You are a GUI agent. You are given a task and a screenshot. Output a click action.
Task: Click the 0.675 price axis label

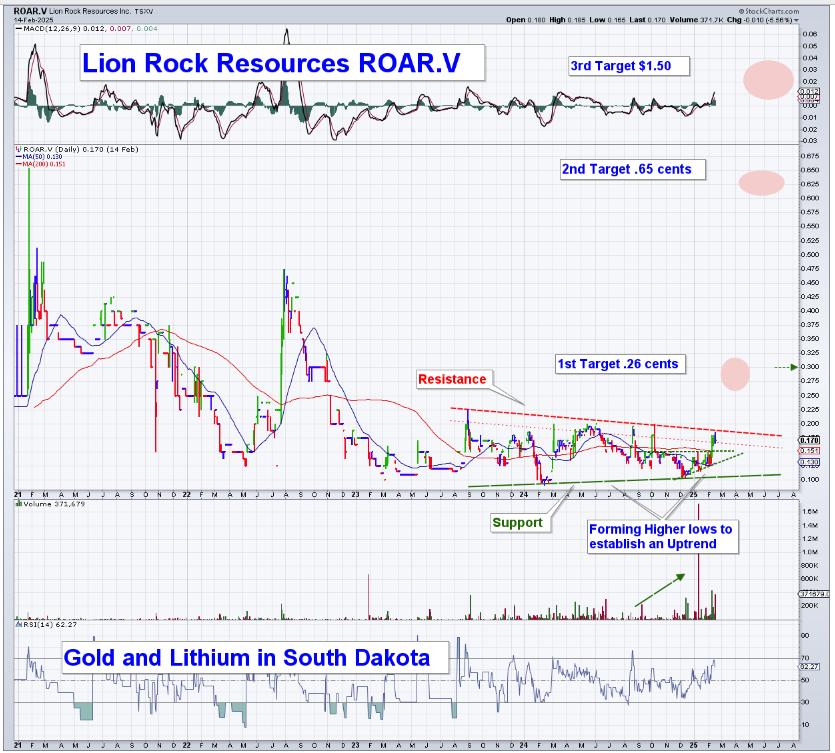(811, 156)
